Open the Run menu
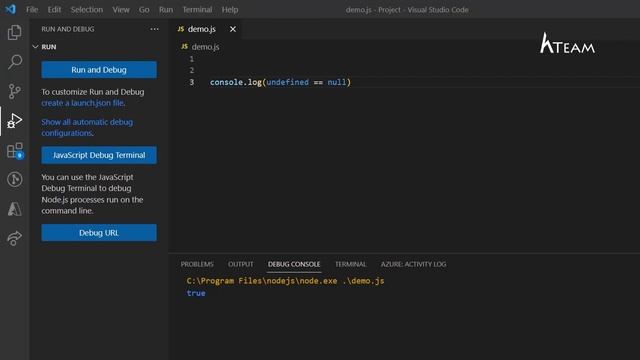 point(166,9)
